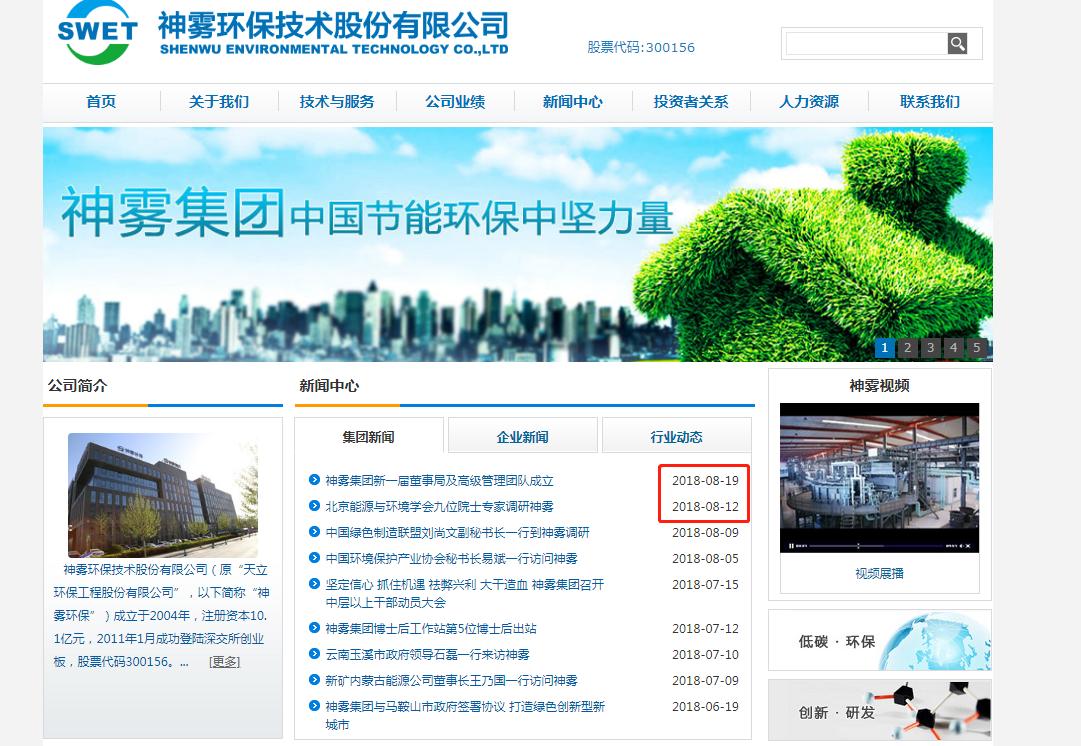Go to banner slide 3
The height and width of the screenshot is (746, 1081).
point(931,347)
